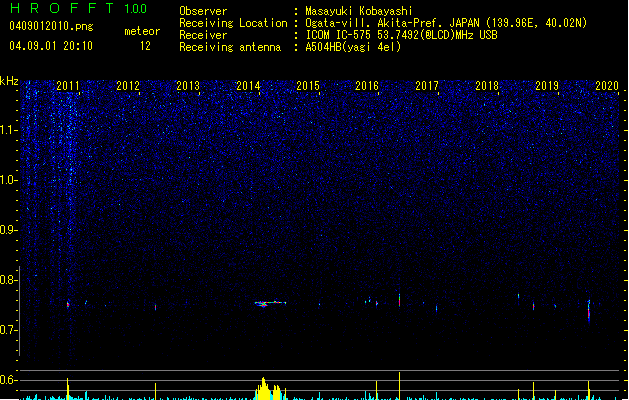Viewport: 629px width, 400px height.
Task: Click the Receiving antenna label
Action: coord(230,47)
